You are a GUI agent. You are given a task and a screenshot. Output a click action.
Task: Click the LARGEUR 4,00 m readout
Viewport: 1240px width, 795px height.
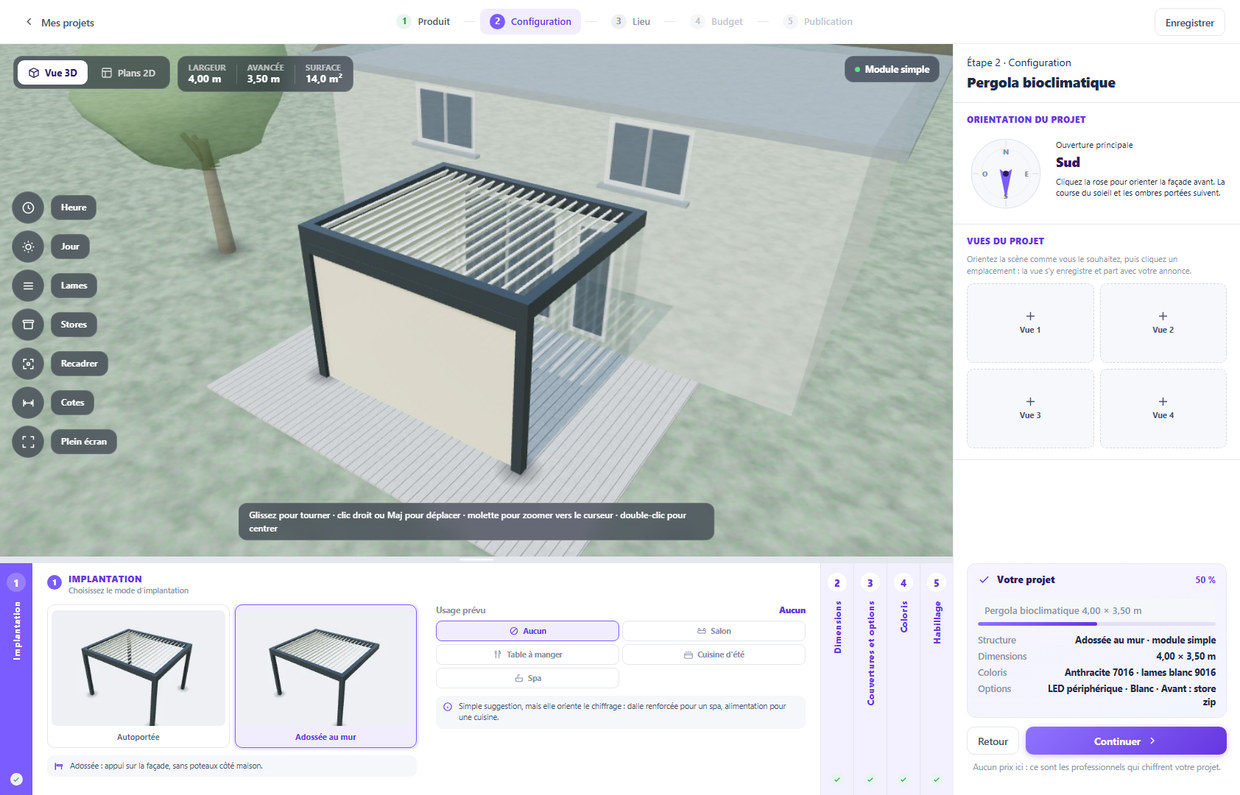[207, 73]
